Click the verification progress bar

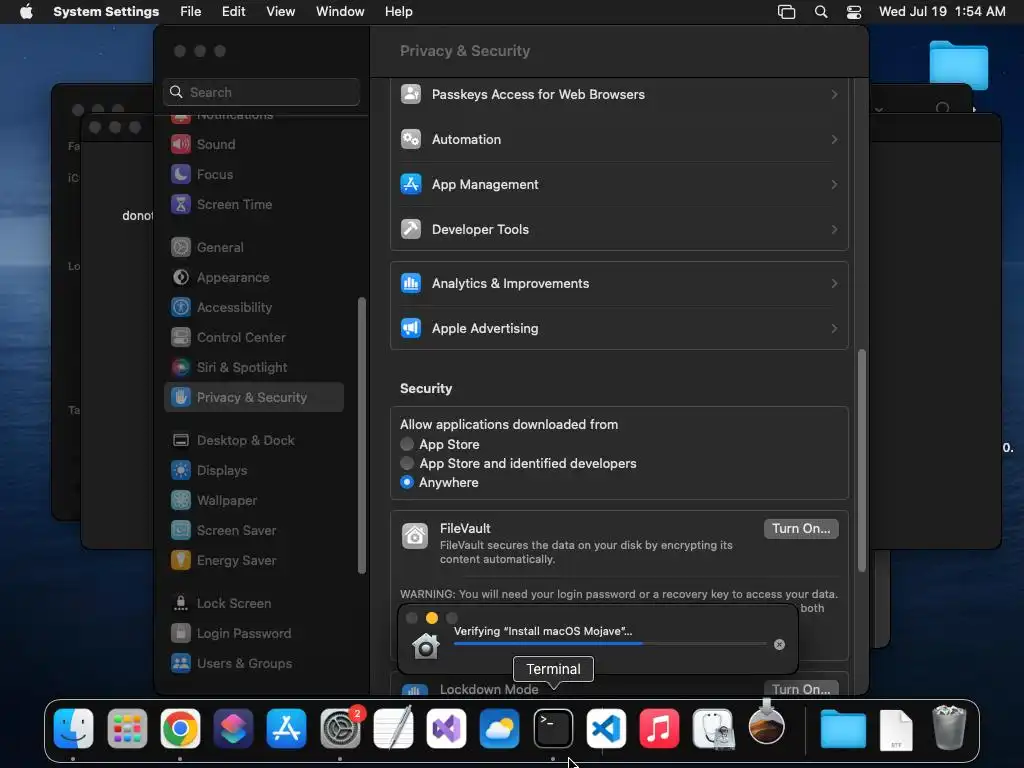[x=610, y=644]
